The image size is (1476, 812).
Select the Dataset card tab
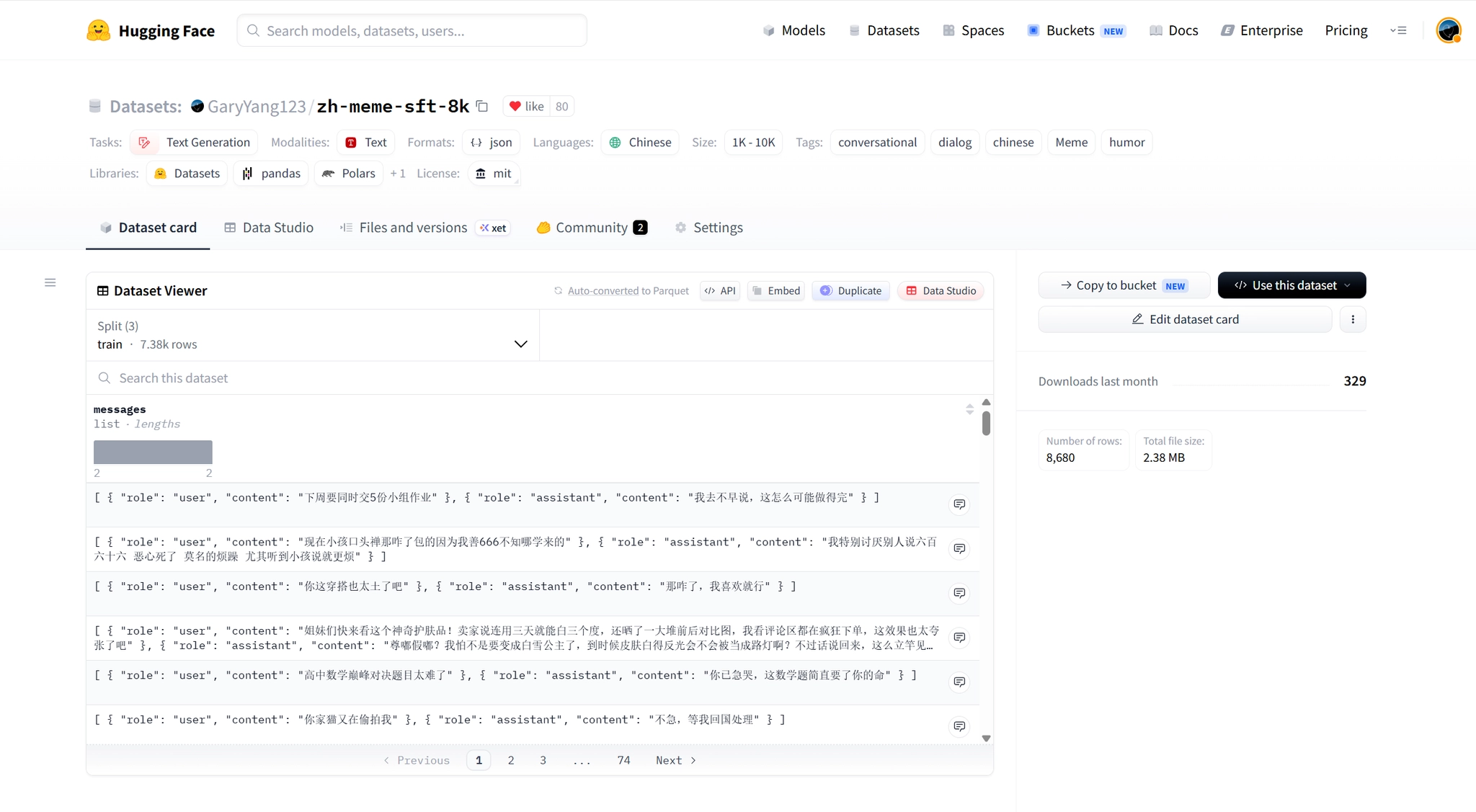click(148, 228)
